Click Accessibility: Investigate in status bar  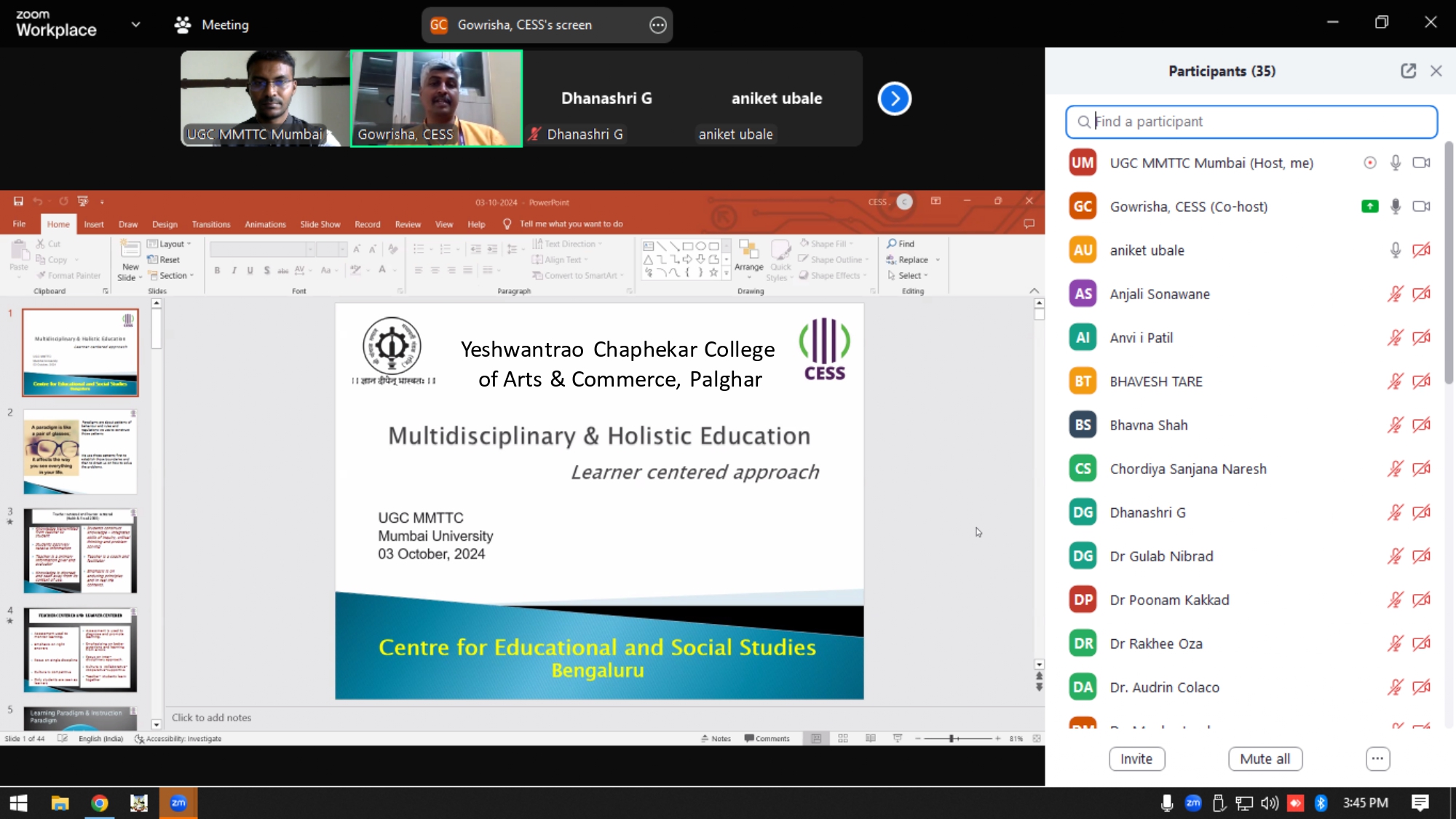178,738
